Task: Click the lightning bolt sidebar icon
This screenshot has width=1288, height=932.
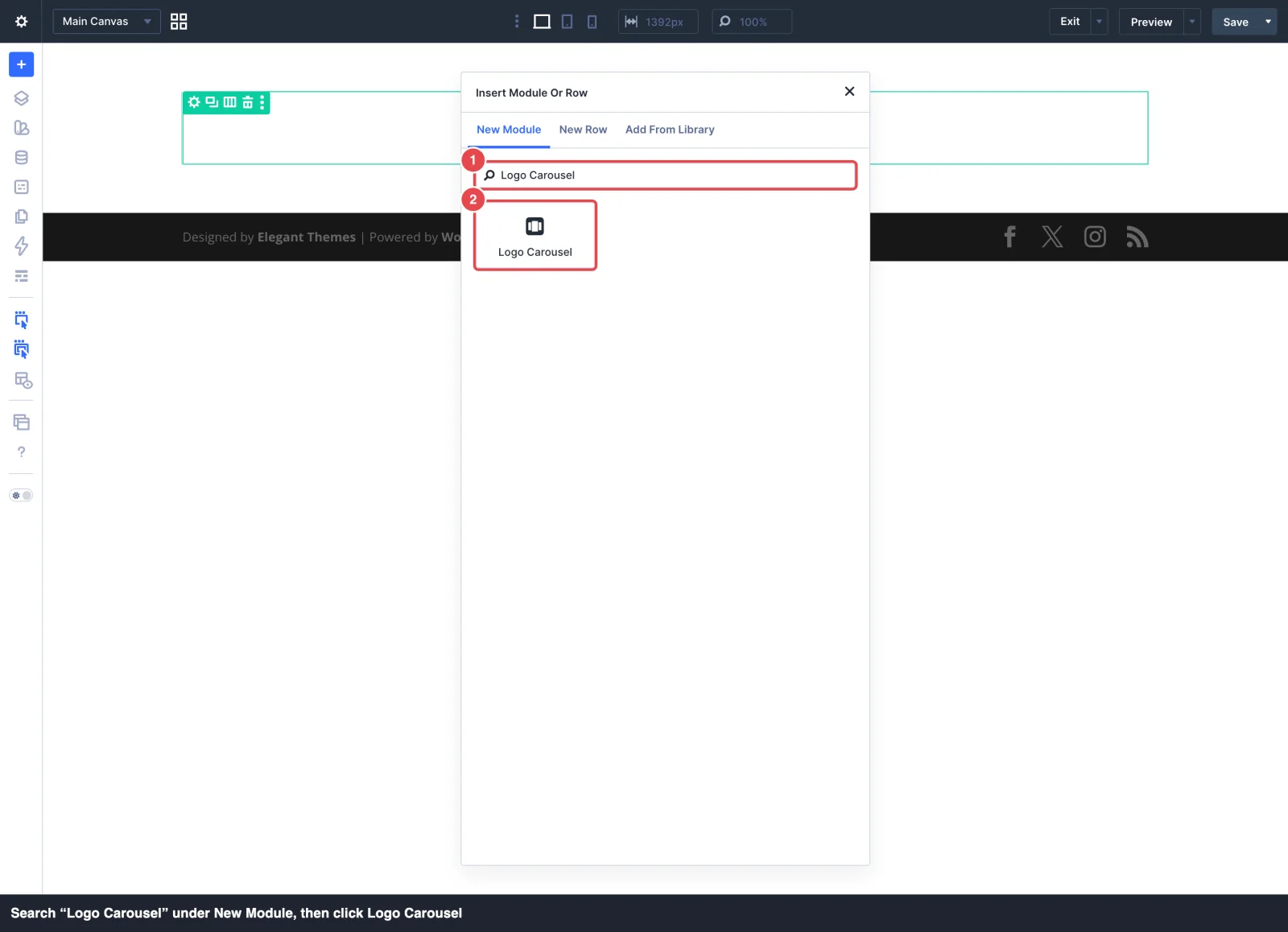Action: point(22,246)
